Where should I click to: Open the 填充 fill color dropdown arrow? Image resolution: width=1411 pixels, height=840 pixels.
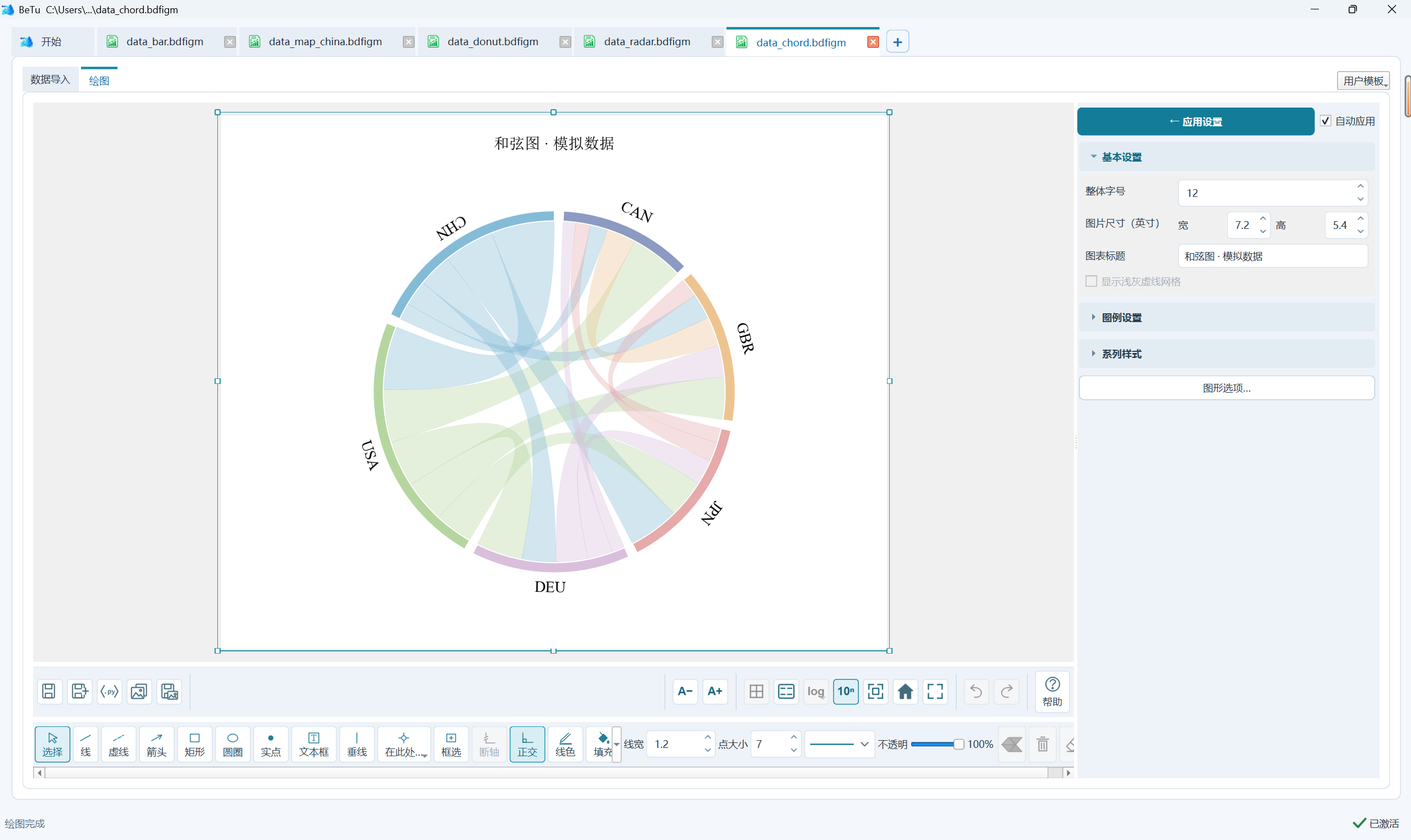(x=616, y=744)
